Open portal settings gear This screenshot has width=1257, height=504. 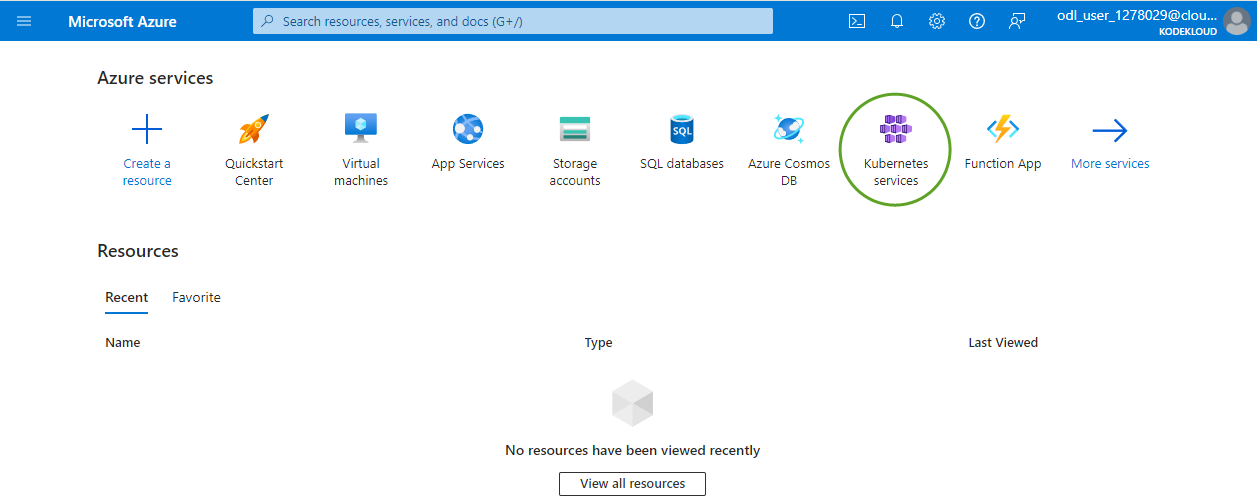tap(937, 21)
